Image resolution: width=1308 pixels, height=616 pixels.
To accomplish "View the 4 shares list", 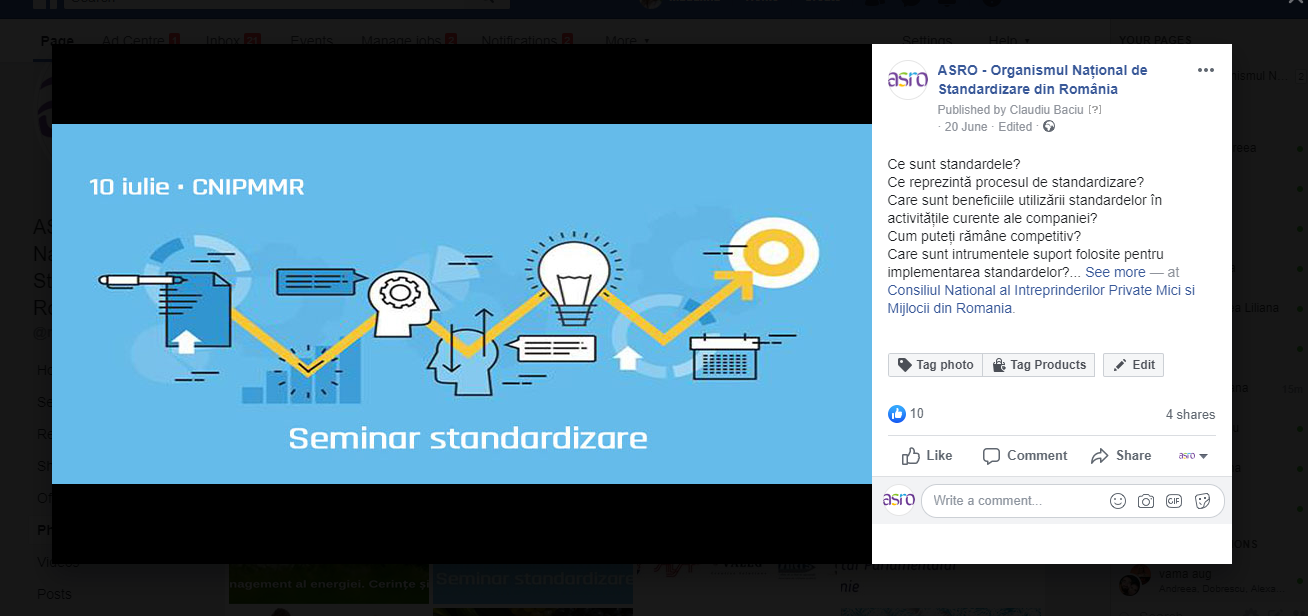I will (x=1190, y=415).
